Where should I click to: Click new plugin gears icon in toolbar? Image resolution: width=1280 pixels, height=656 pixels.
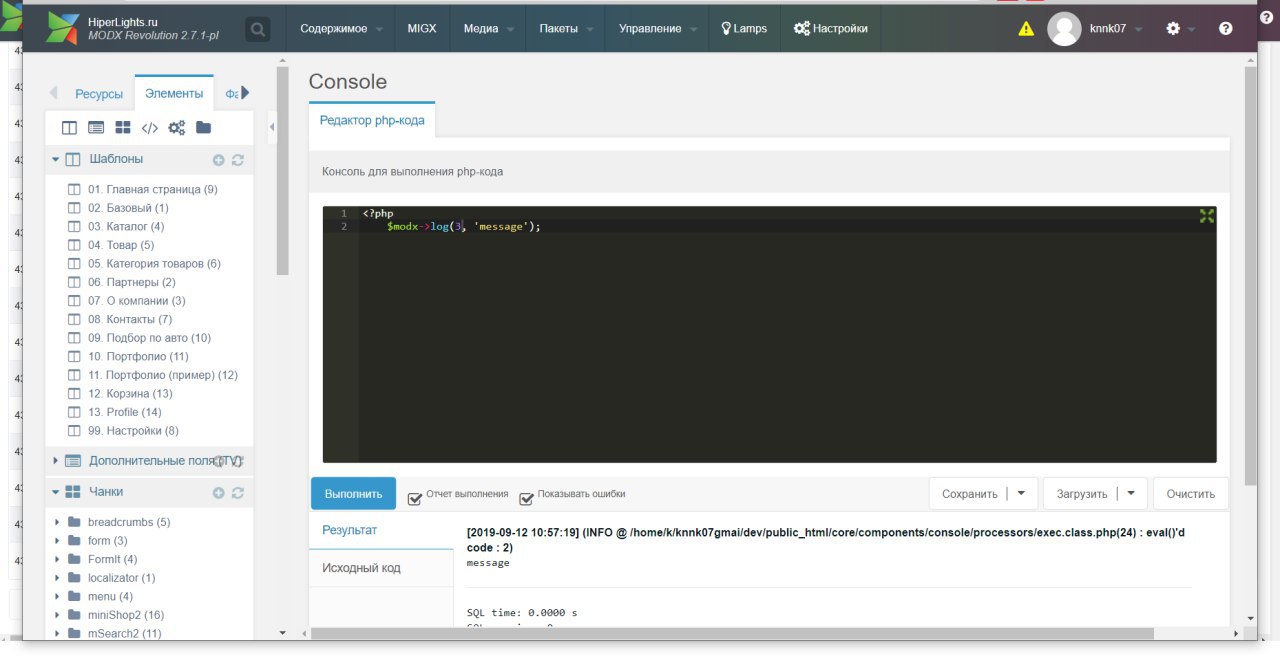(177, 127)
